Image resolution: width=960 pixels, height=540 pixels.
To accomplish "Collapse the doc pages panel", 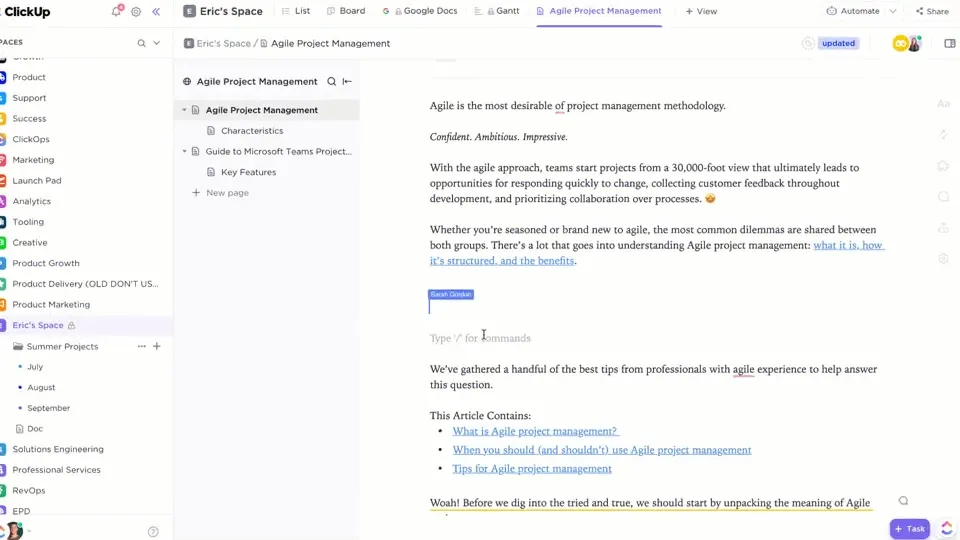I will (347, 81).
